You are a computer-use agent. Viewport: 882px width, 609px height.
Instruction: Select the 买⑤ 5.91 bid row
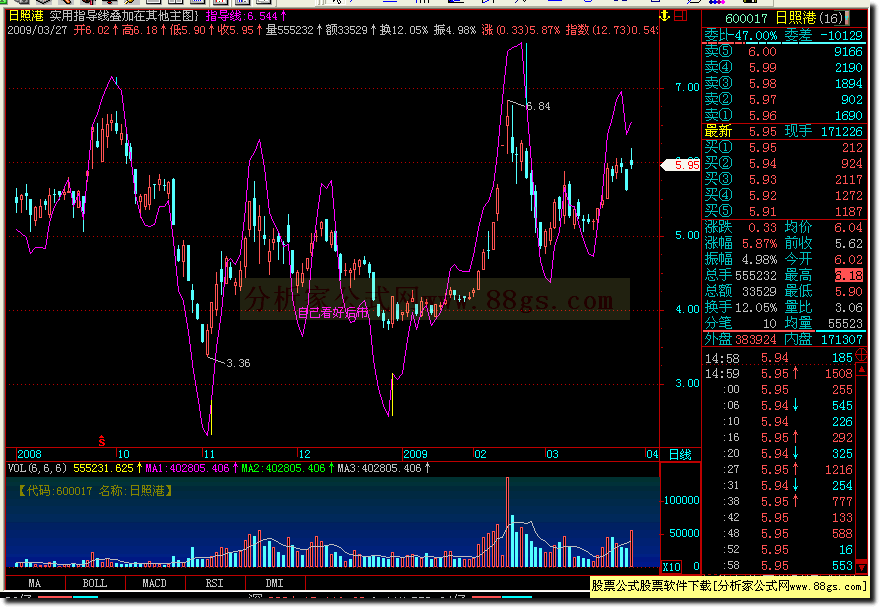784,212
